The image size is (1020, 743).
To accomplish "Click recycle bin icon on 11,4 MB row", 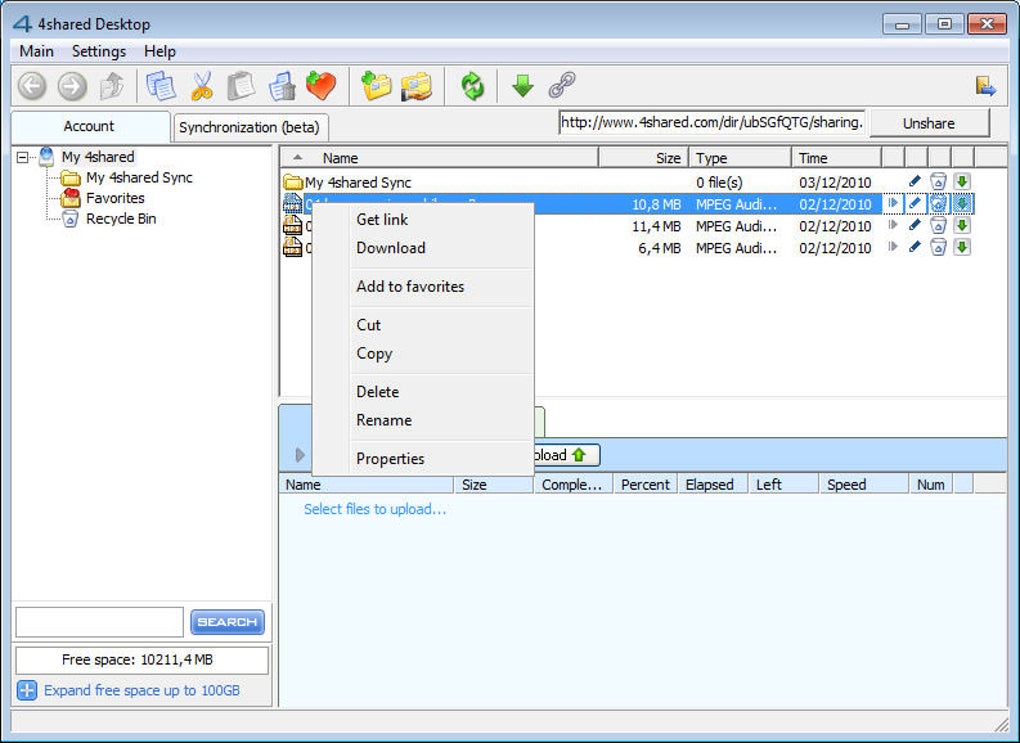I will click(x=938, y=225).
